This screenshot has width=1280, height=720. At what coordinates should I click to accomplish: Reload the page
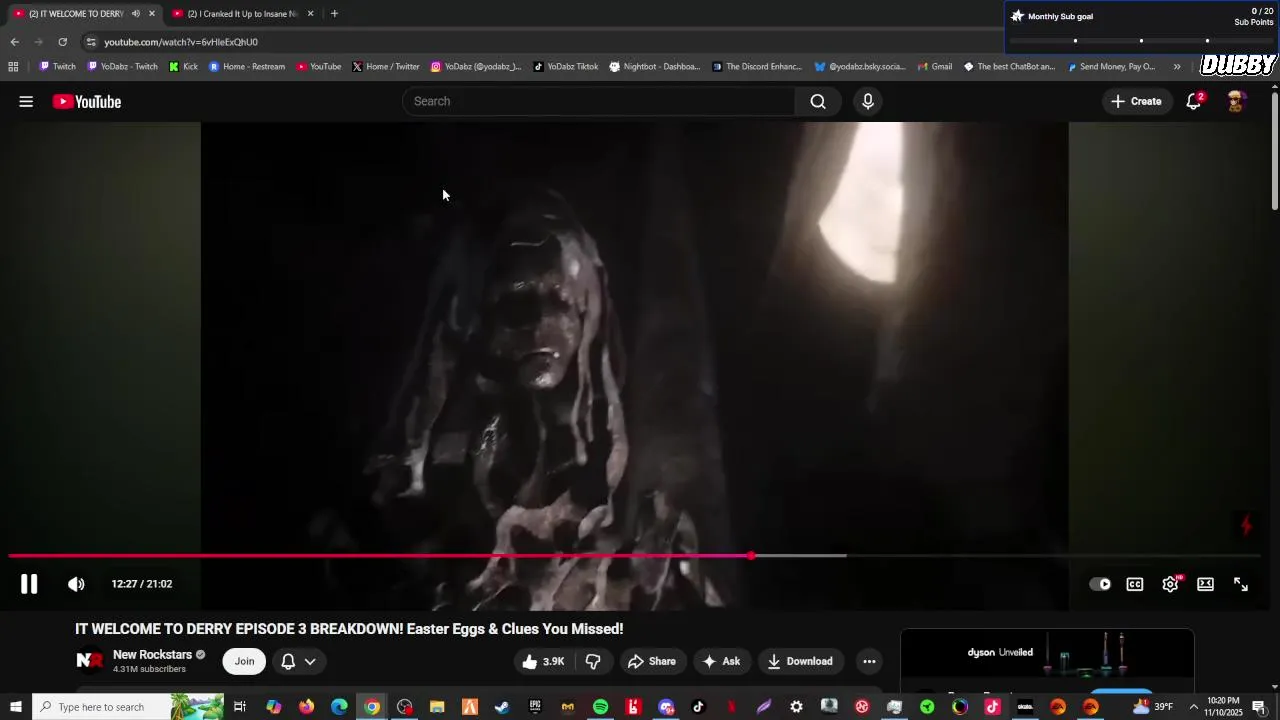62,42
